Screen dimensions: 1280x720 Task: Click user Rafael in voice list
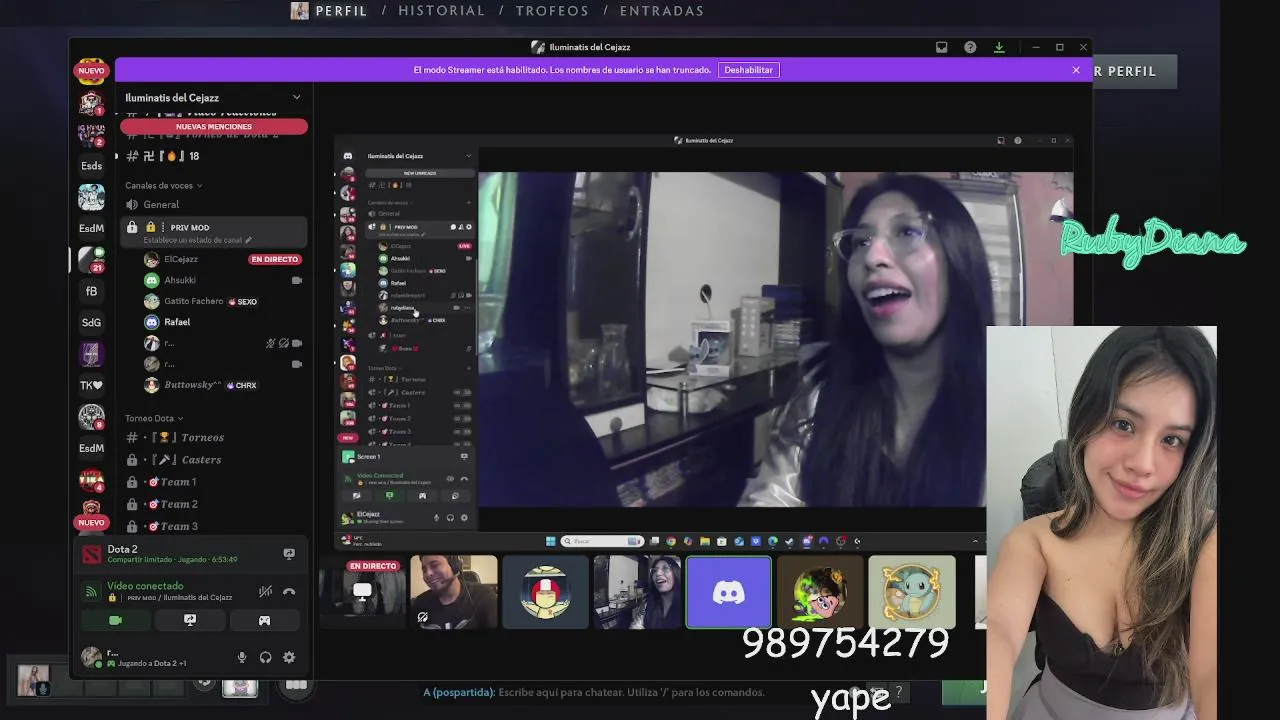click(177, 322)
